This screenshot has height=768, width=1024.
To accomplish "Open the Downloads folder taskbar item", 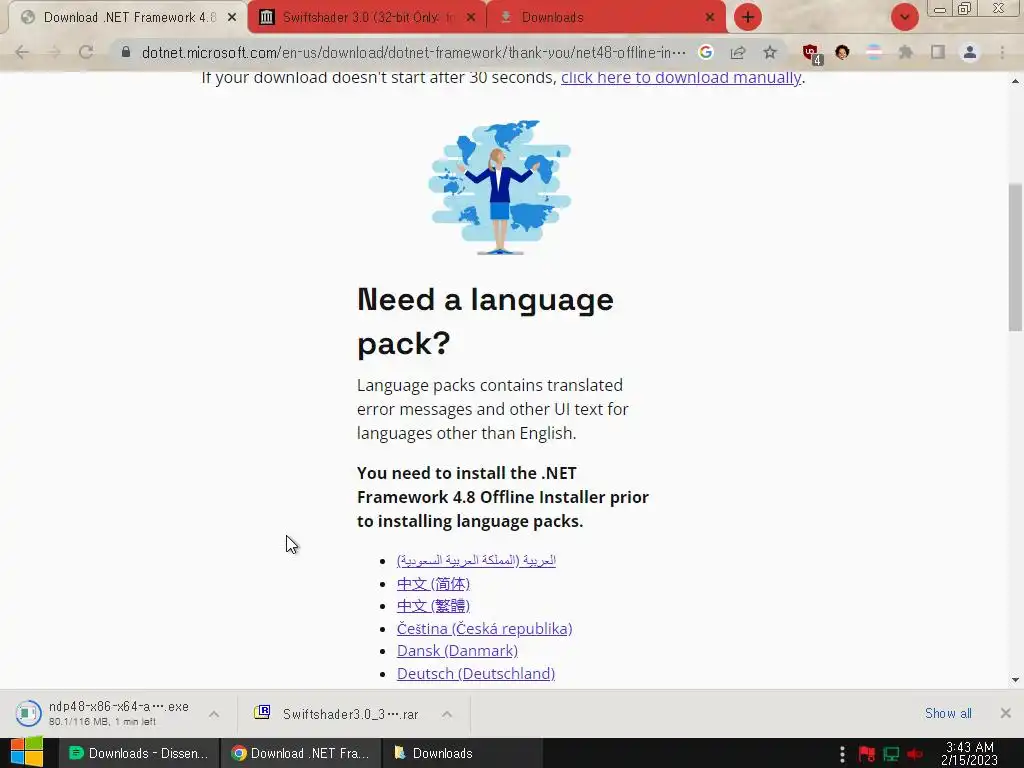I will coord(463,753).
